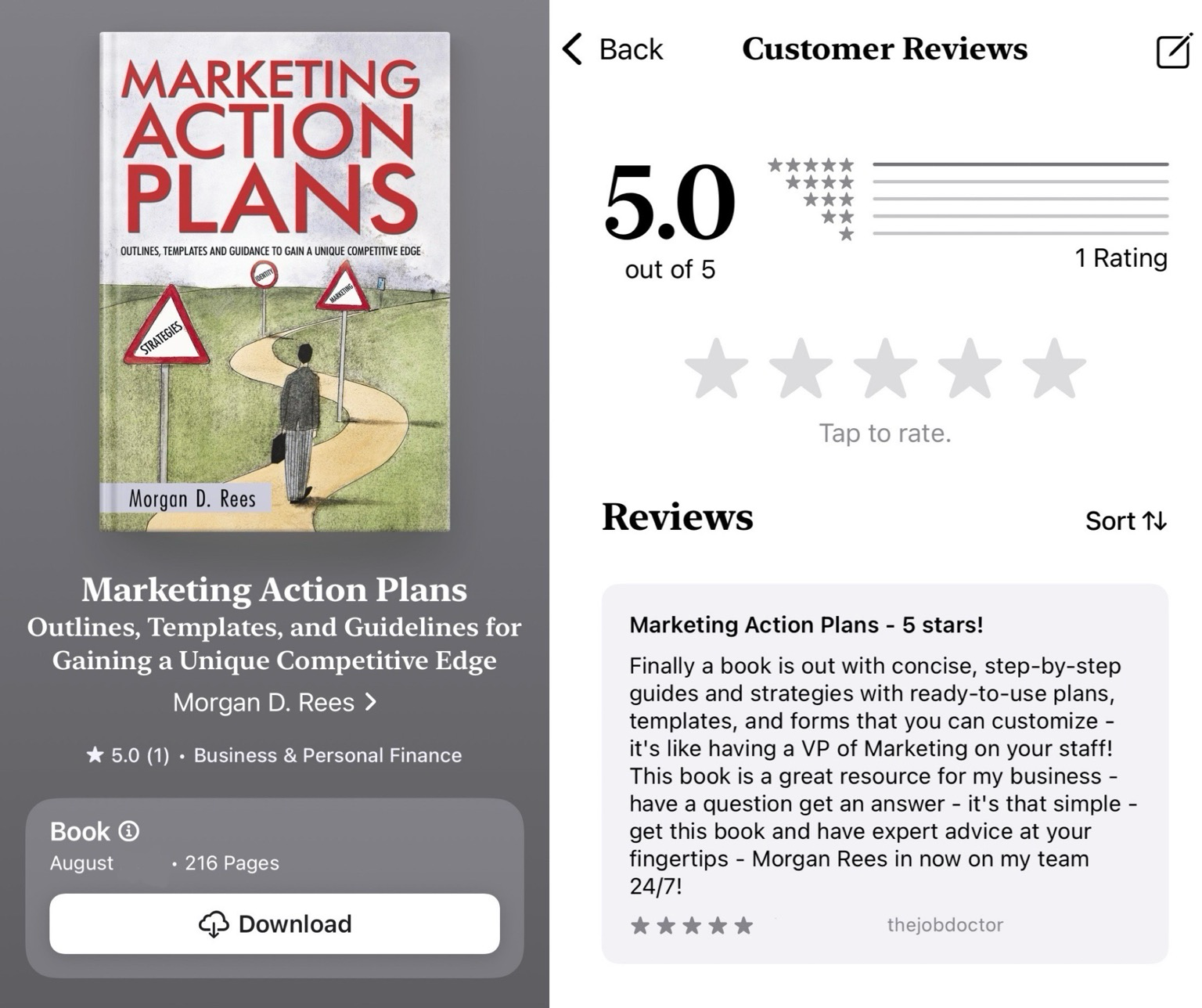Tap reviewer name thejobdoctor
The height and width of the screenshot is (1008, 1202).
945,925
